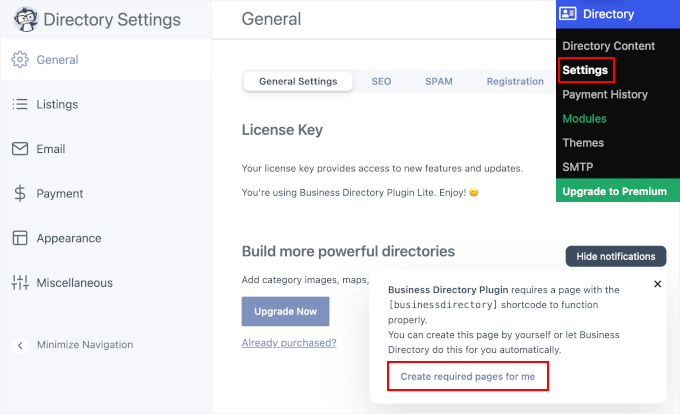The width and height of the screenshot is (680, 414).
Task: Click the Hide notifications button
Action: 615,257
